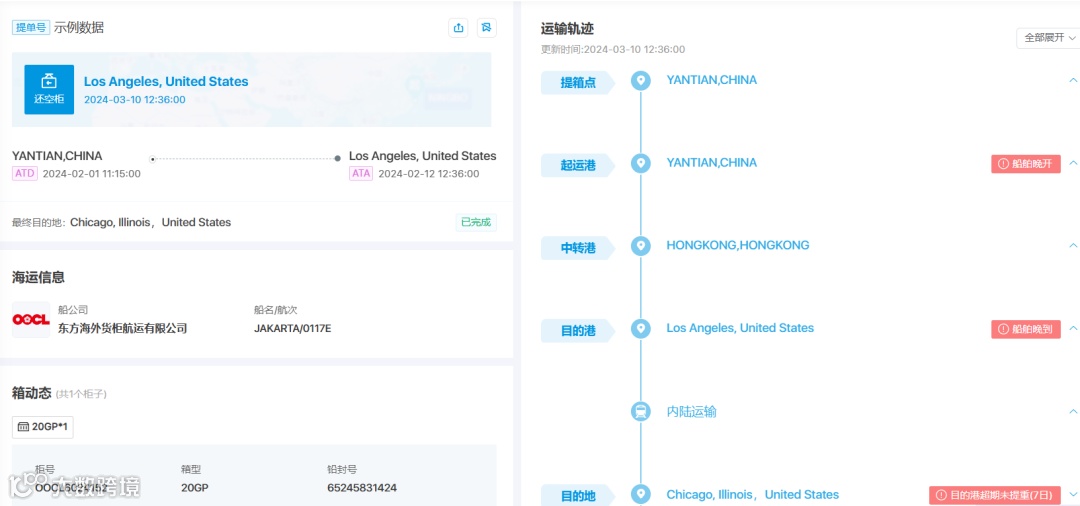This screenshot has width=1080, height=506.
Task: Click carrier name 东方海外货柜航运有限公司
Action: (x=123, y=328)
